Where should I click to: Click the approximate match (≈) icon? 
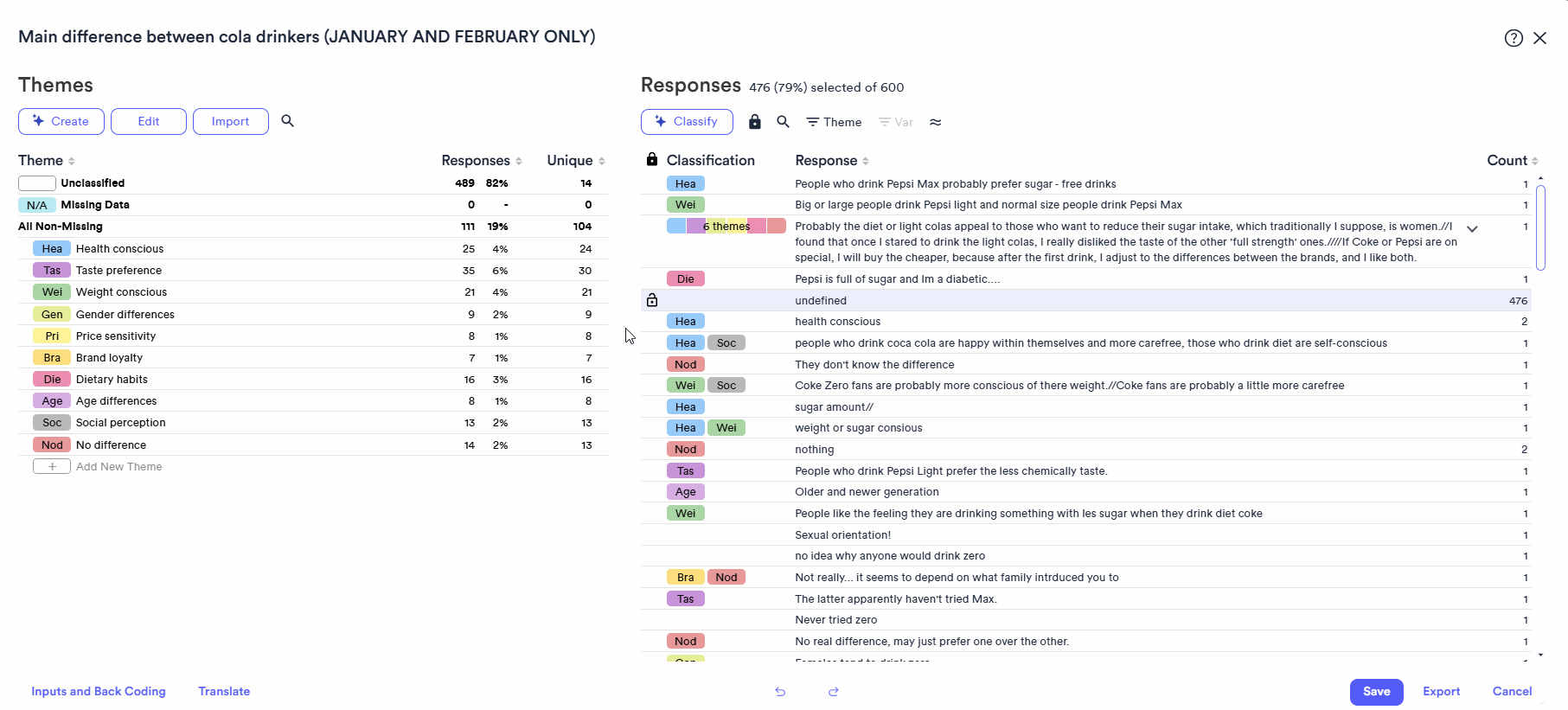(x=936, y=122)
